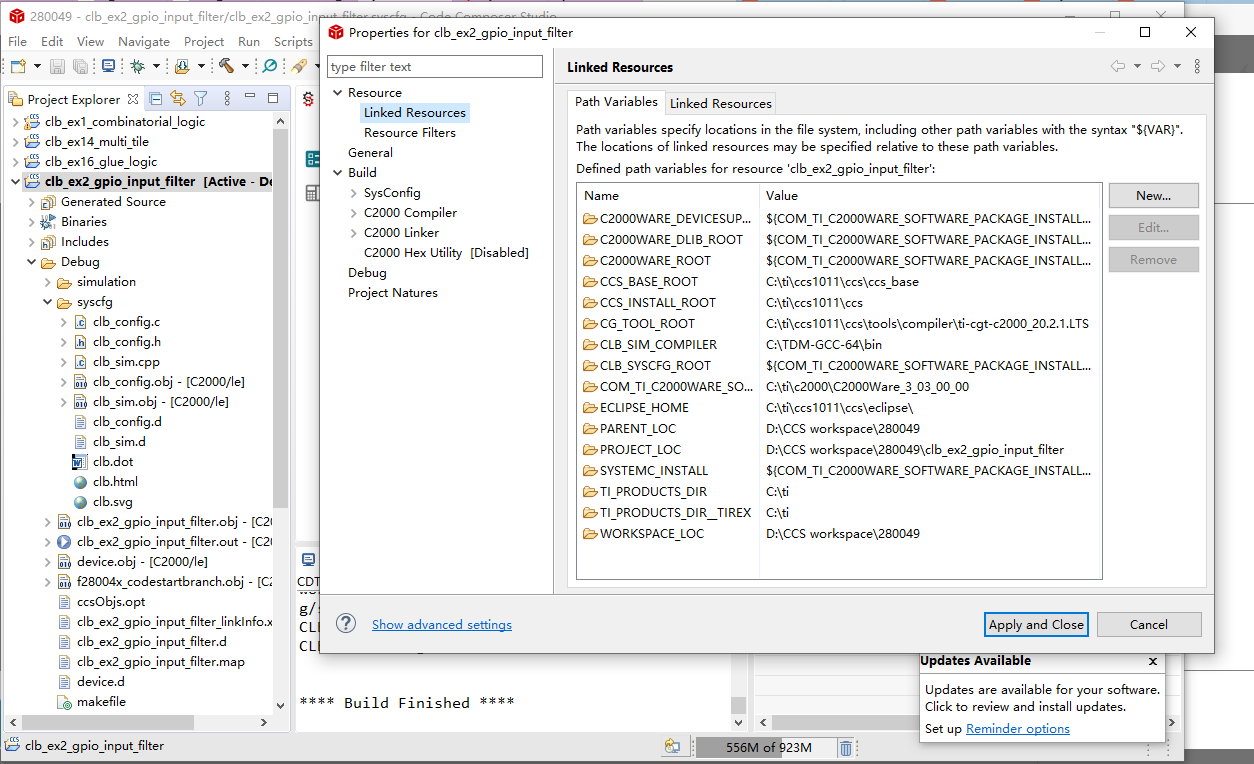Open the Run menu
The image size is (1254, 764).
click(249, 41)
